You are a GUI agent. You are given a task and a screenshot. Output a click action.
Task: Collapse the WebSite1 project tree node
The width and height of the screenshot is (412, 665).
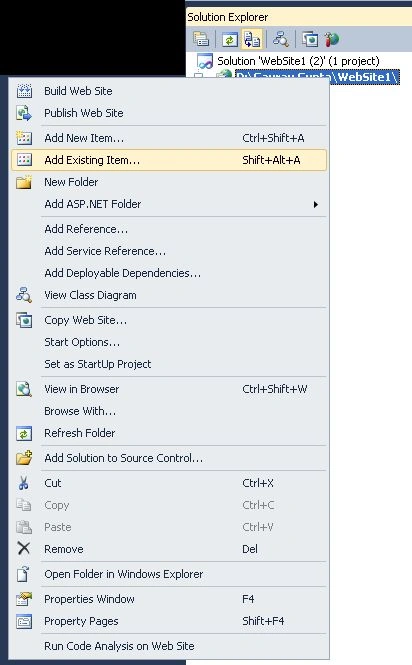(x=198, y=76)
